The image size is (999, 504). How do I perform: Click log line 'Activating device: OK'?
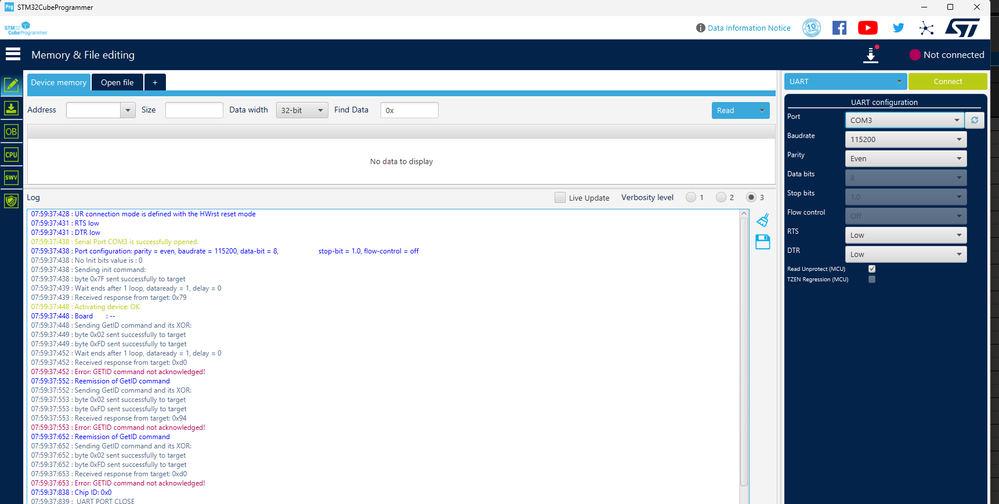point(85,306)
